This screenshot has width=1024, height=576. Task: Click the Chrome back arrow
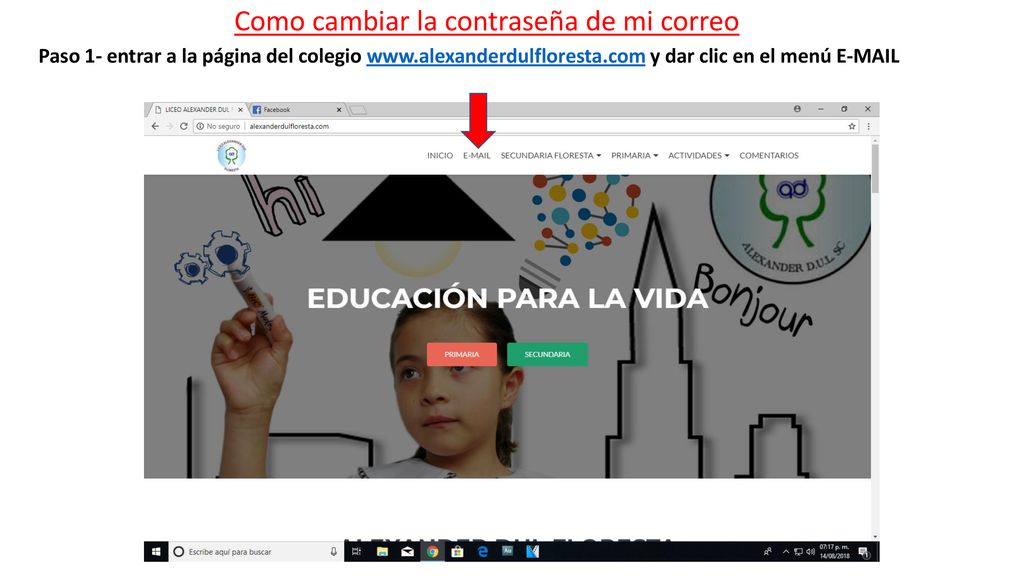[155, 127]
